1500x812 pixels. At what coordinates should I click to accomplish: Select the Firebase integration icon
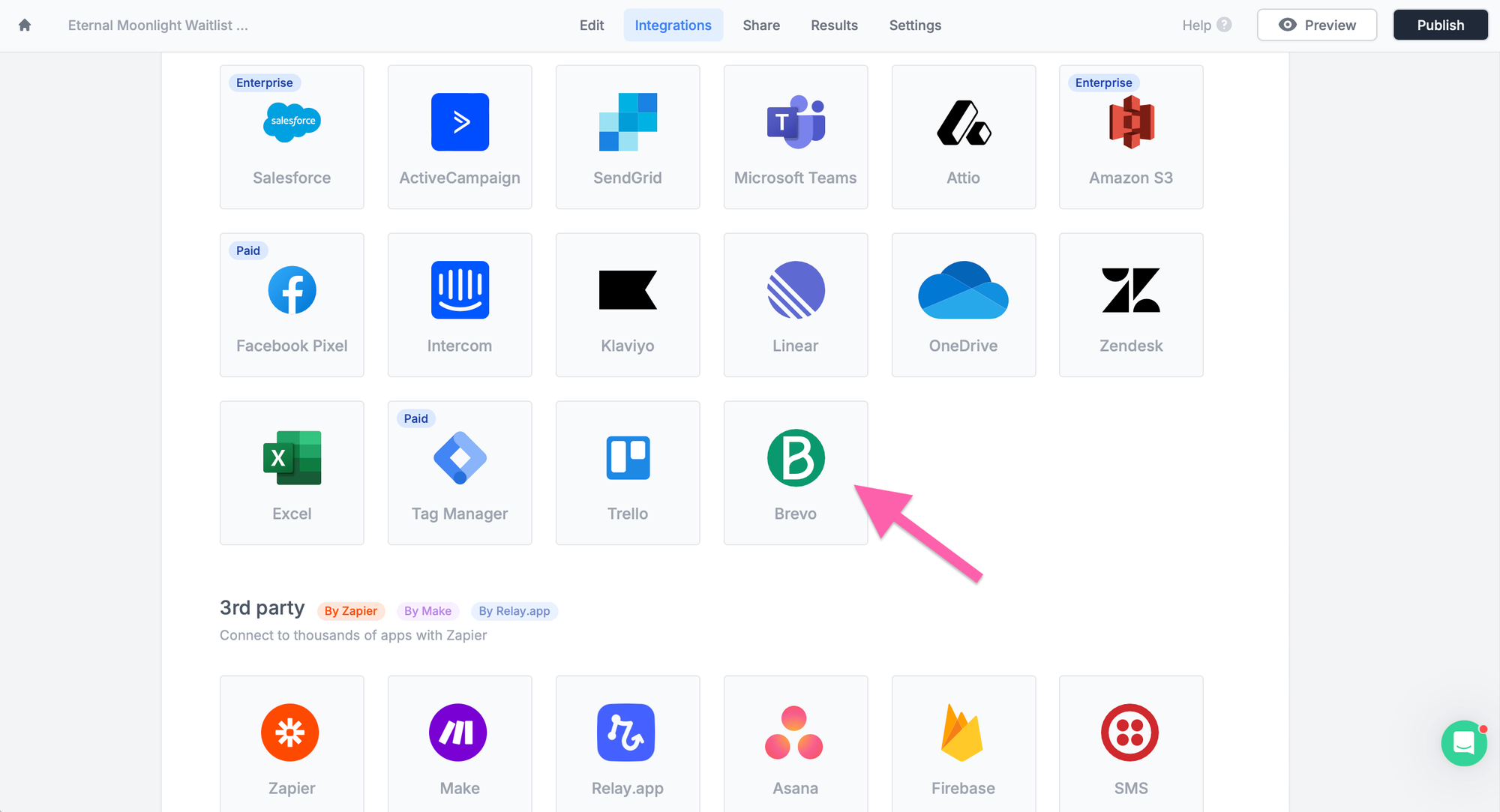pyautogui.click(x=963, y=729)
